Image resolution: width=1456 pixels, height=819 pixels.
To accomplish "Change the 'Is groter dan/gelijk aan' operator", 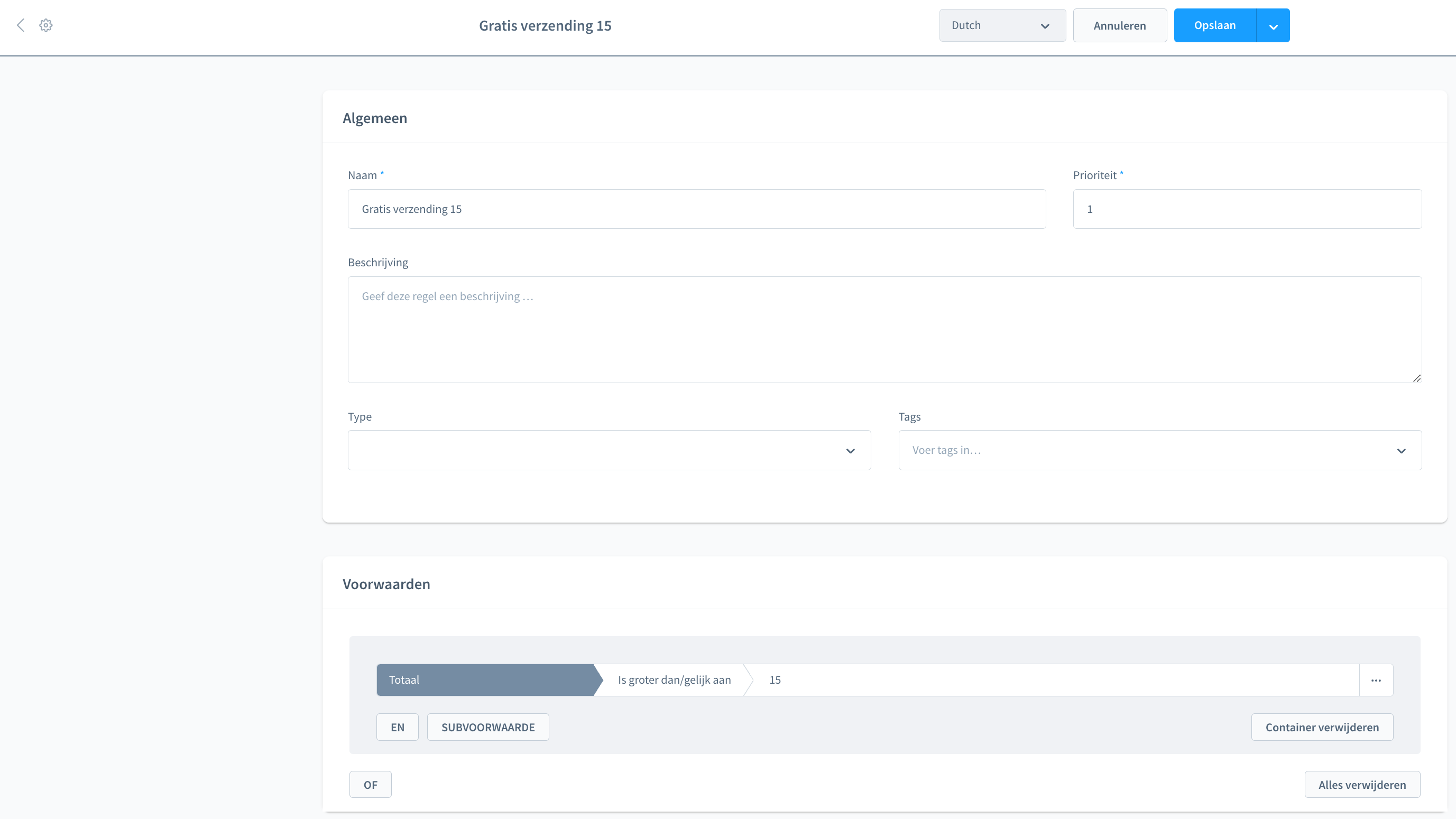I will 674,680.
